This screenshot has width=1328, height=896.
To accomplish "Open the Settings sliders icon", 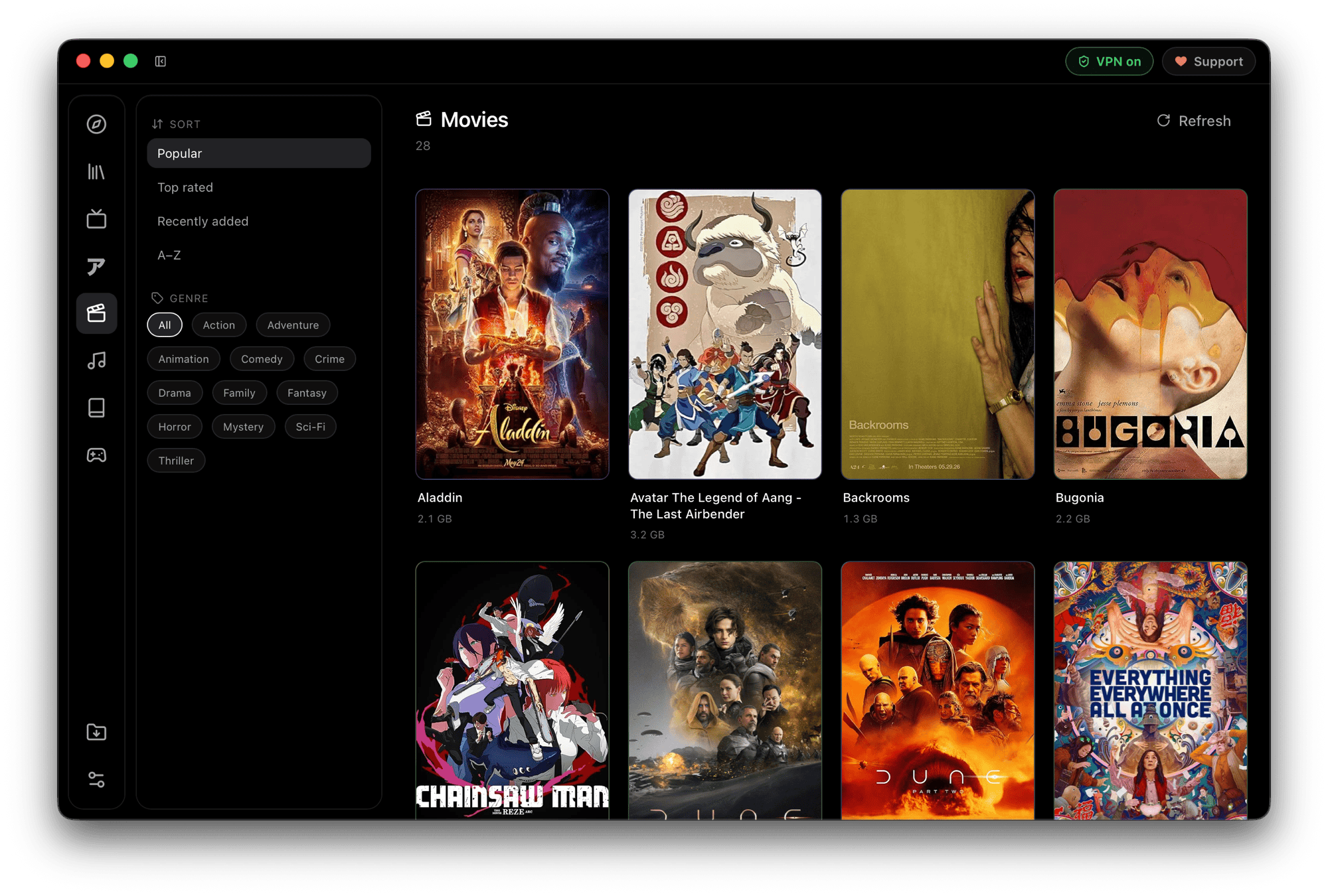I will pyautogui.click(x=97, y=779).
